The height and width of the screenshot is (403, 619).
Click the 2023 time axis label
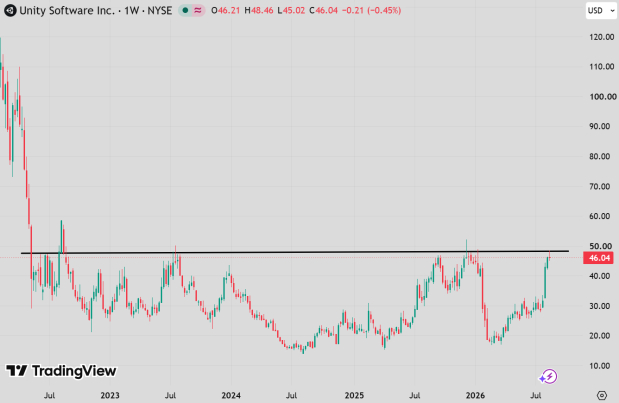(110, 395)
